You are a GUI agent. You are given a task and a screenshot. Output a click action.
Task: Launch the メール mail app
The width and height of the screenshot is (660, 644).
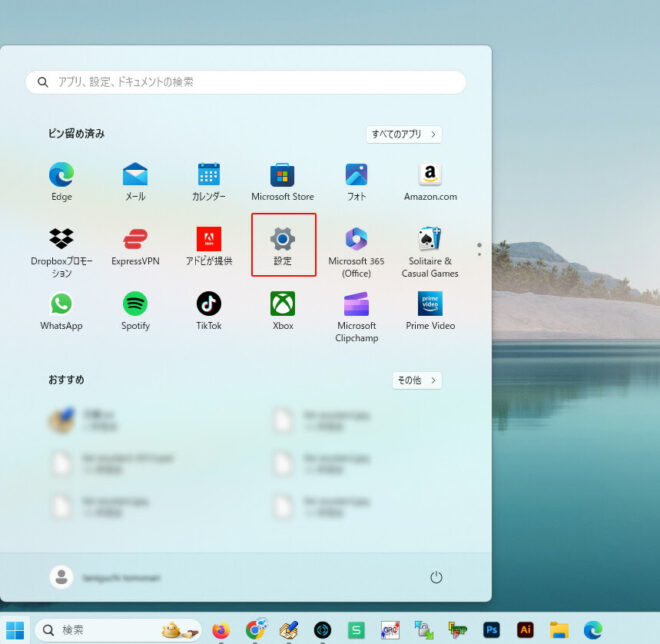click(135, 181)
